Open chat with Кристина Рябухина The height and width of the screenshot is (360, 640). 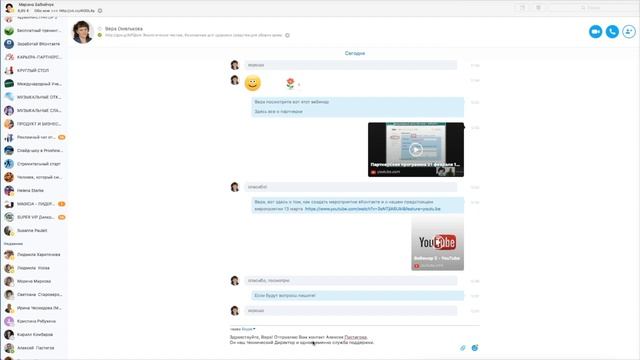coord(34,321)
